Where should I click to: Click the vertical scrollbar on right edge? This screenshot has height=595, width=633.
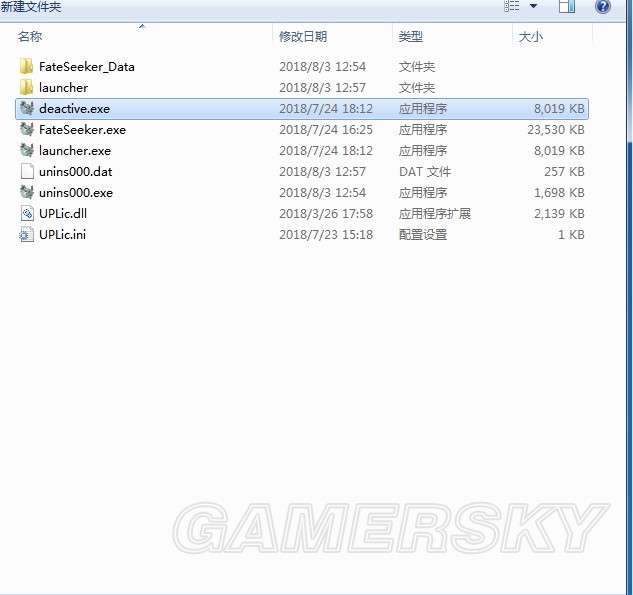point(628,300)
